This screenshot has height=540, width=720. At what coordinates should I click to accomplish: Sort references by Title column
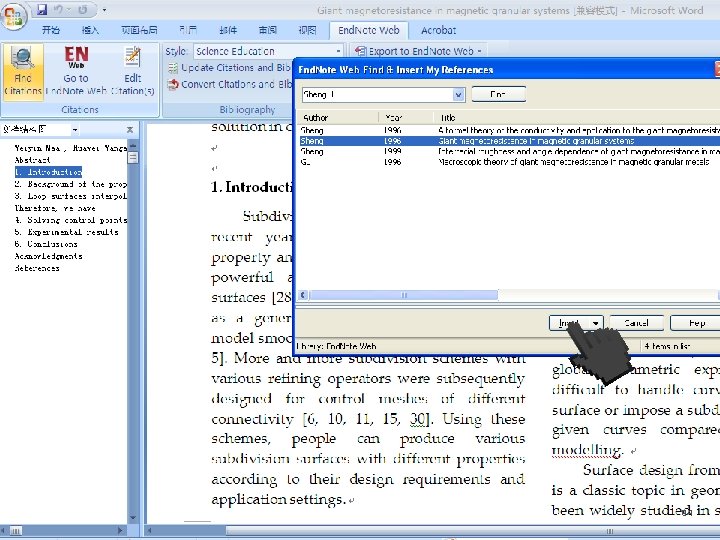pyautogui.click(x=576, y=118)
